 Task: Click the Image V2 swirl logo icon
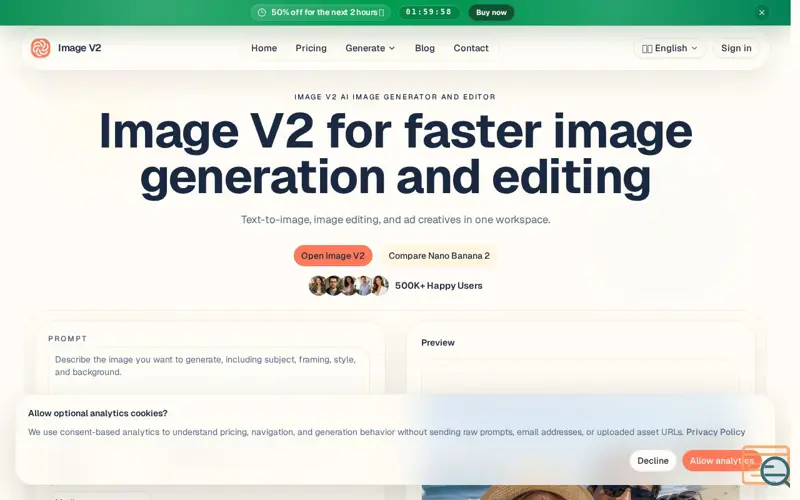click(x=40, y=48)
